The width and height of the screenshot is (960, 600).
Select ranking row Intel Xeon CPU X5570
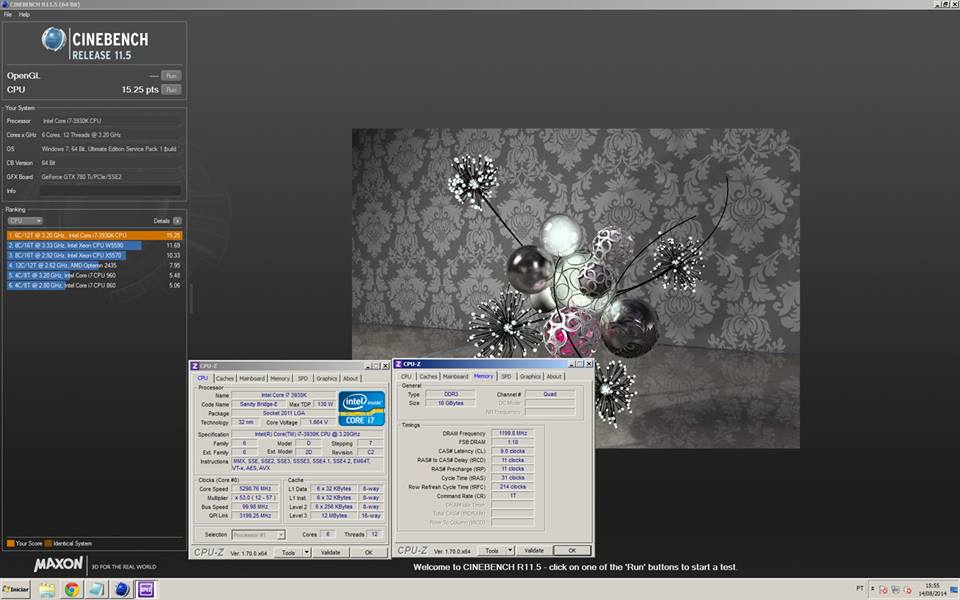tap(94, 255)
